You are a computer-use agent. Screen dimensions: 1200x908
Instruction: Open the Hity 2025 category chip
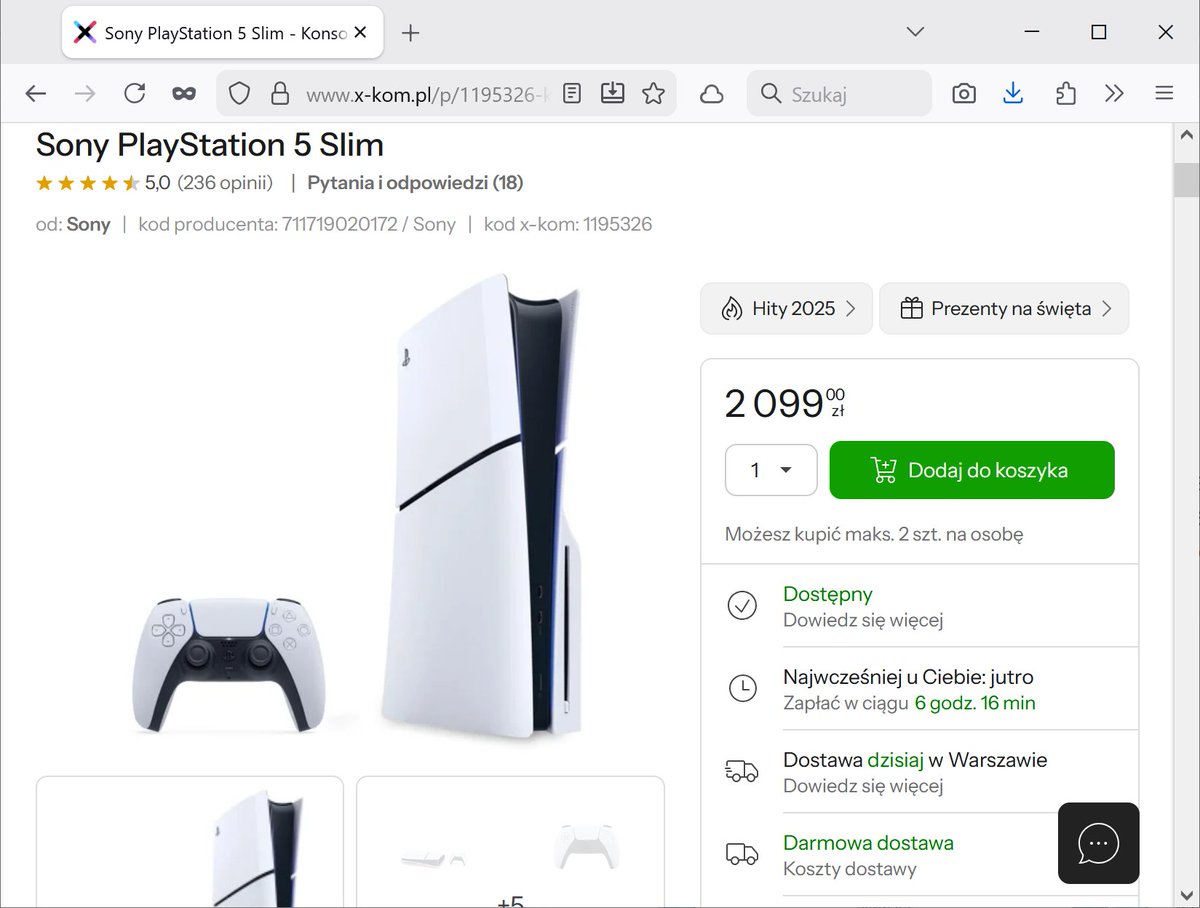[x=786, y=308]
